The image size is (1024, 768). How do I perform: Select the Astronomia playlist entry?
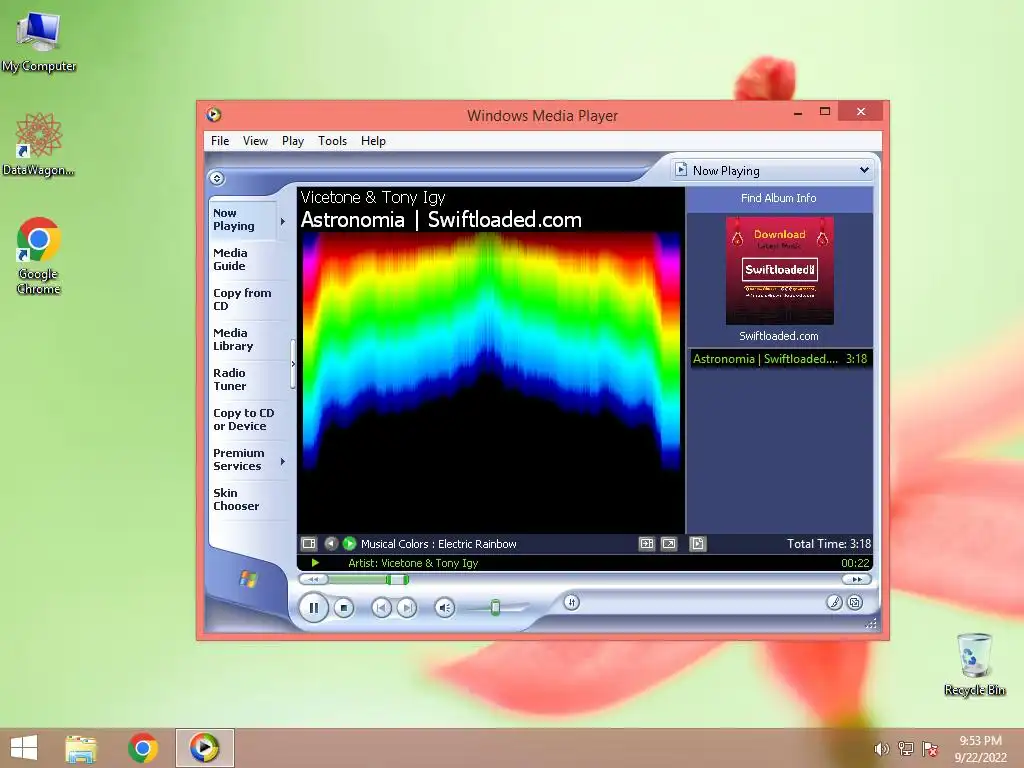[x=780, y=359]
